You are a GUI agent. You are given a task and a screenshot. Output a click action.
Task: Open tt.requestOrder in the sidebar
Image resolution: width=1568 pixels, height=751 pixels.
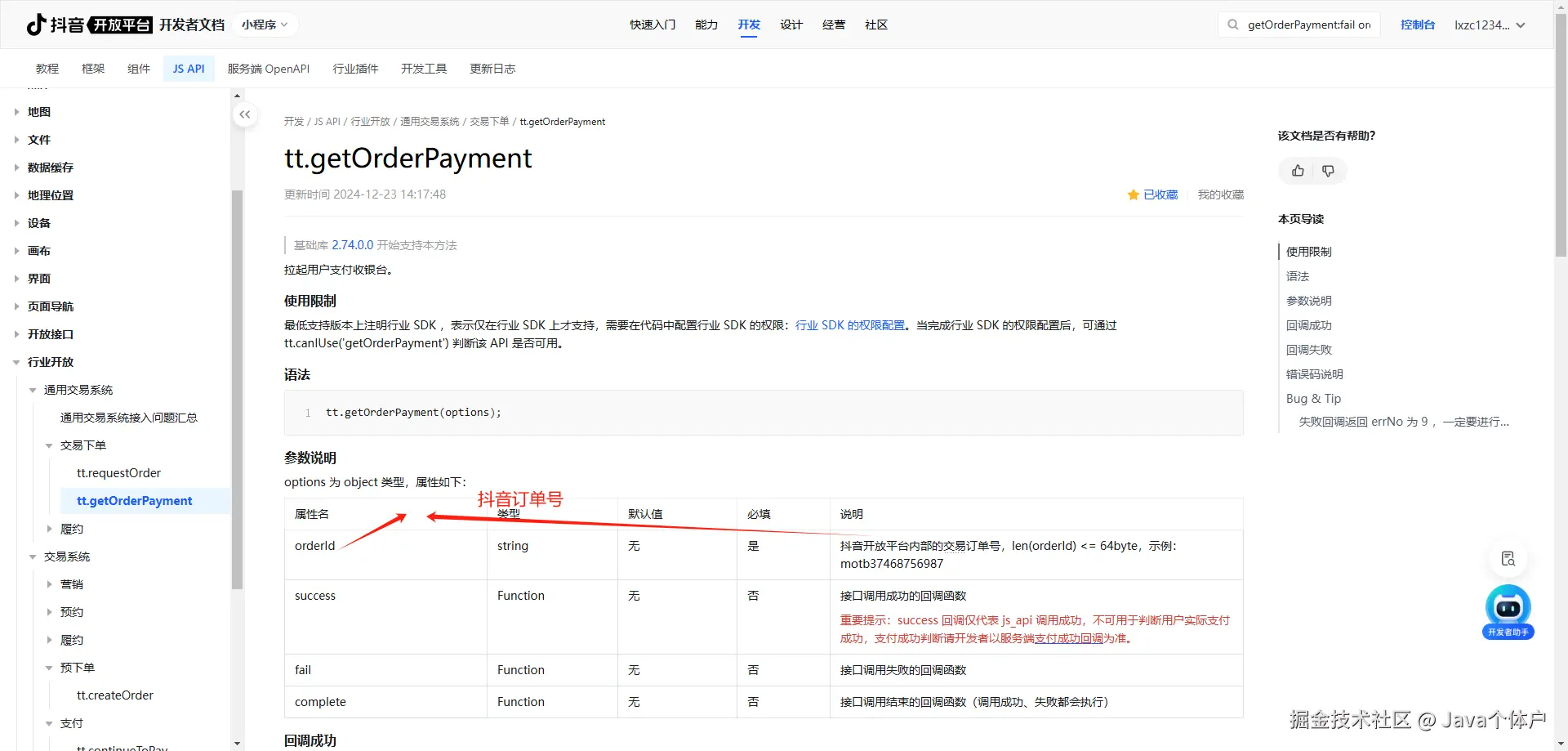point(118,473)
